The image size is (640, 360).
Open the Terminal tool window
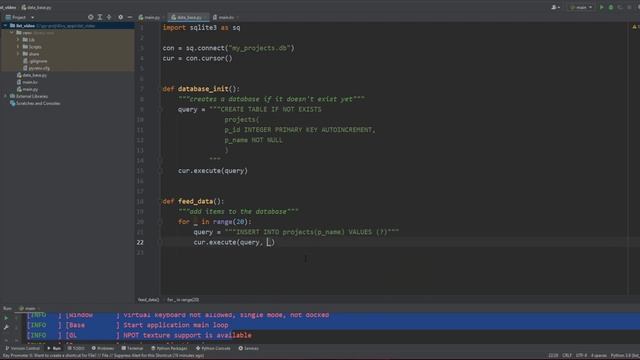tap(133, 348)
